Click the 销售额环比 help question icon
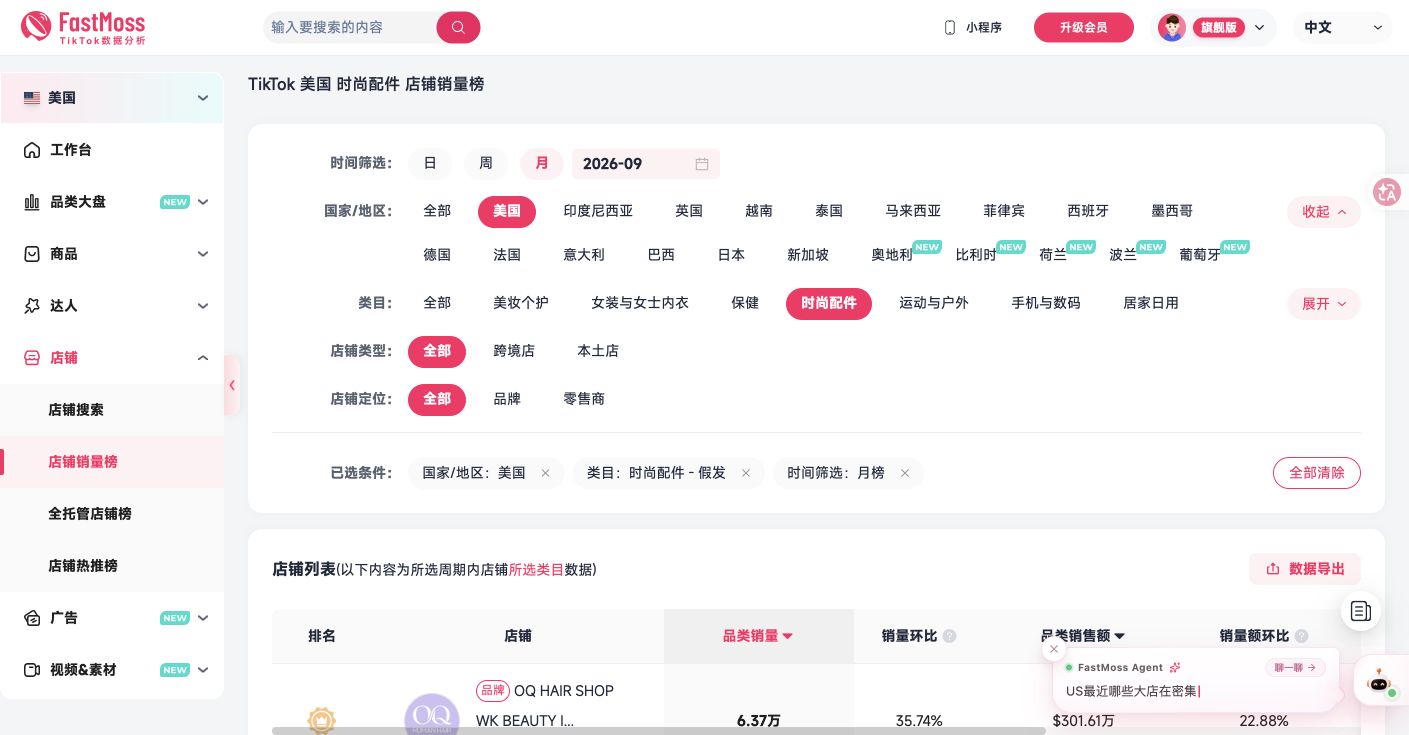 (x=1300, y=636)
